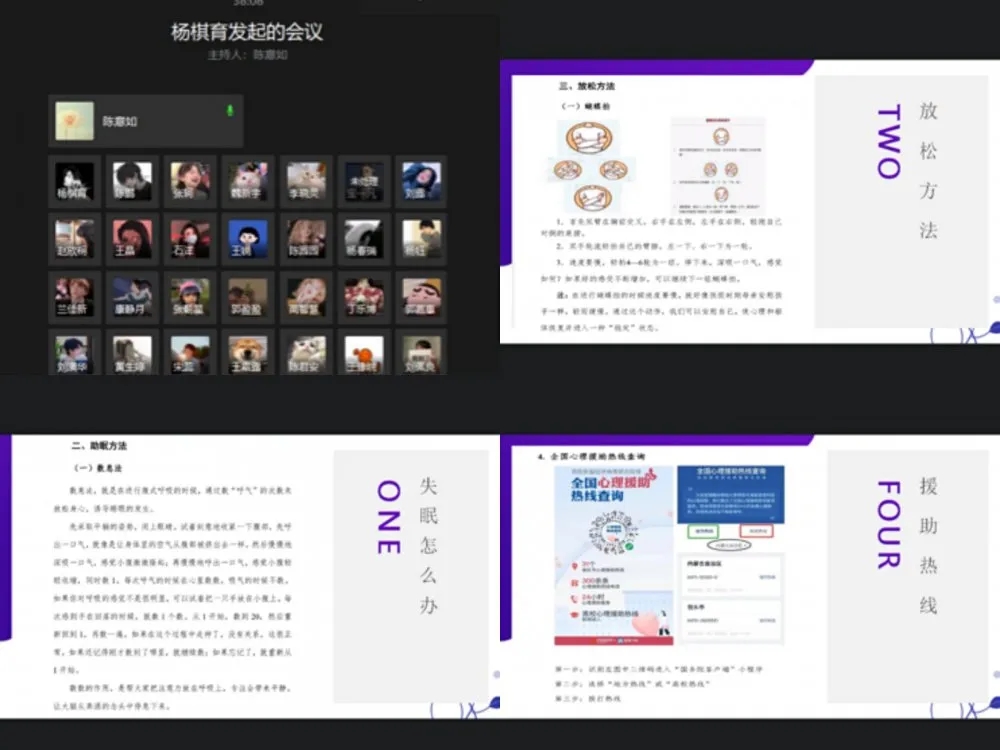Click the host label 主持人：陈意如

click(247, 55)
